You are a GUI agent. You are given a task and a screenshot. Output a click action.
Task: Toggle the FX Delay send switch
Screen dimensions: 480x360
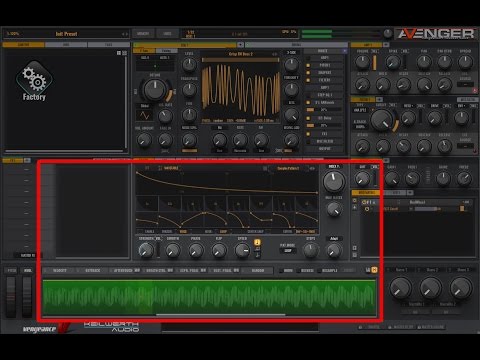click(308, 118)
